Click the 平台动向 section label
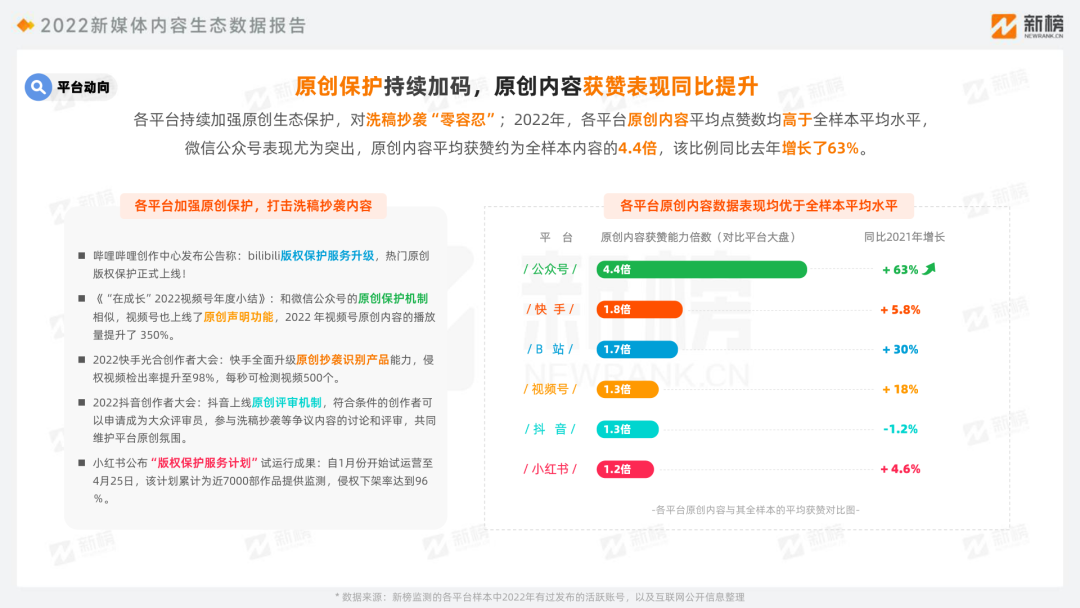Image resolution: width=1080 pixels, height=608 pixels. [x=83, y=87]
